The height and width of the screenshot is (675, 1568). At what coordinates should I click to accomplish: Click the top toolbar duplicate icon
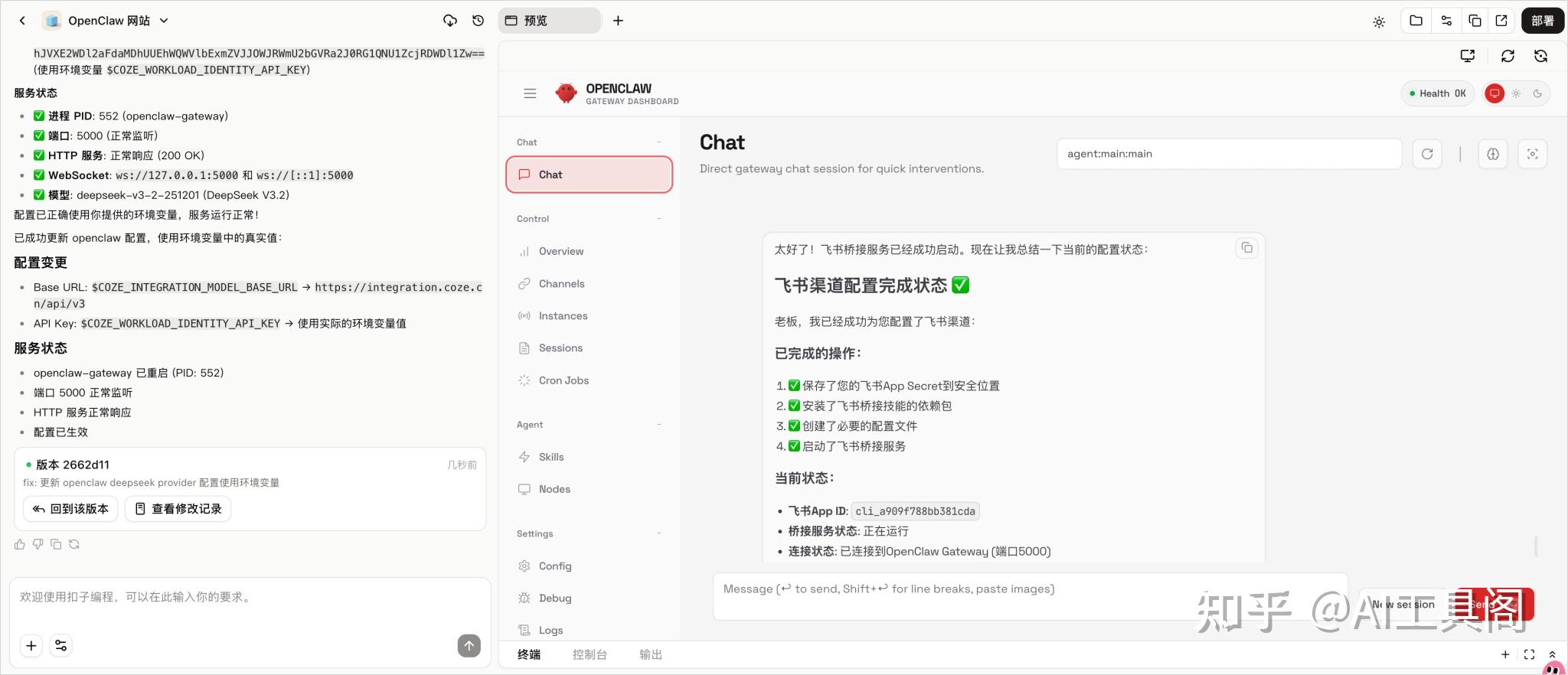pos(1474,21)
